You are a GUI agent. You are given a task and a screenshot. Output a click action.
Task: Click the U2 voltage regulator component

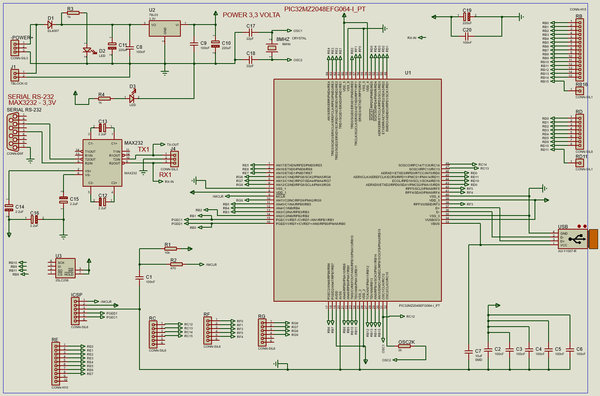[x=165, y=28]
